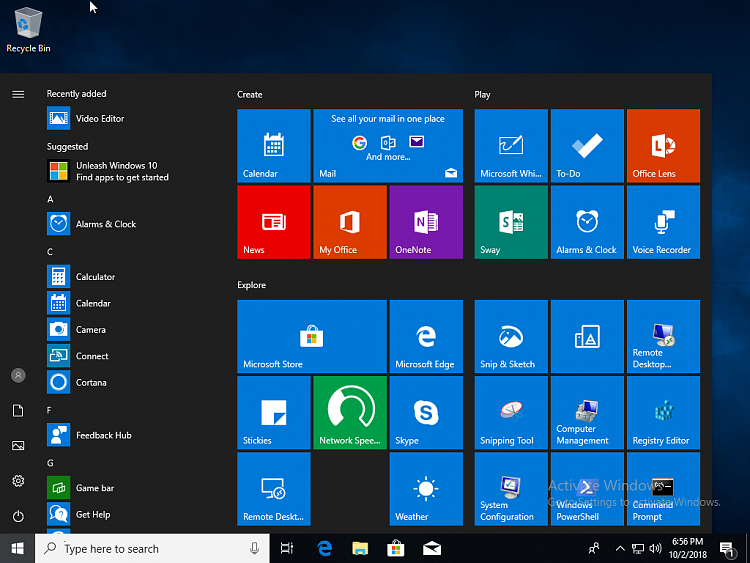Screen dimensions: 750x563
Task: Open the Recycle Bin desktop icon
Action: 28,29
